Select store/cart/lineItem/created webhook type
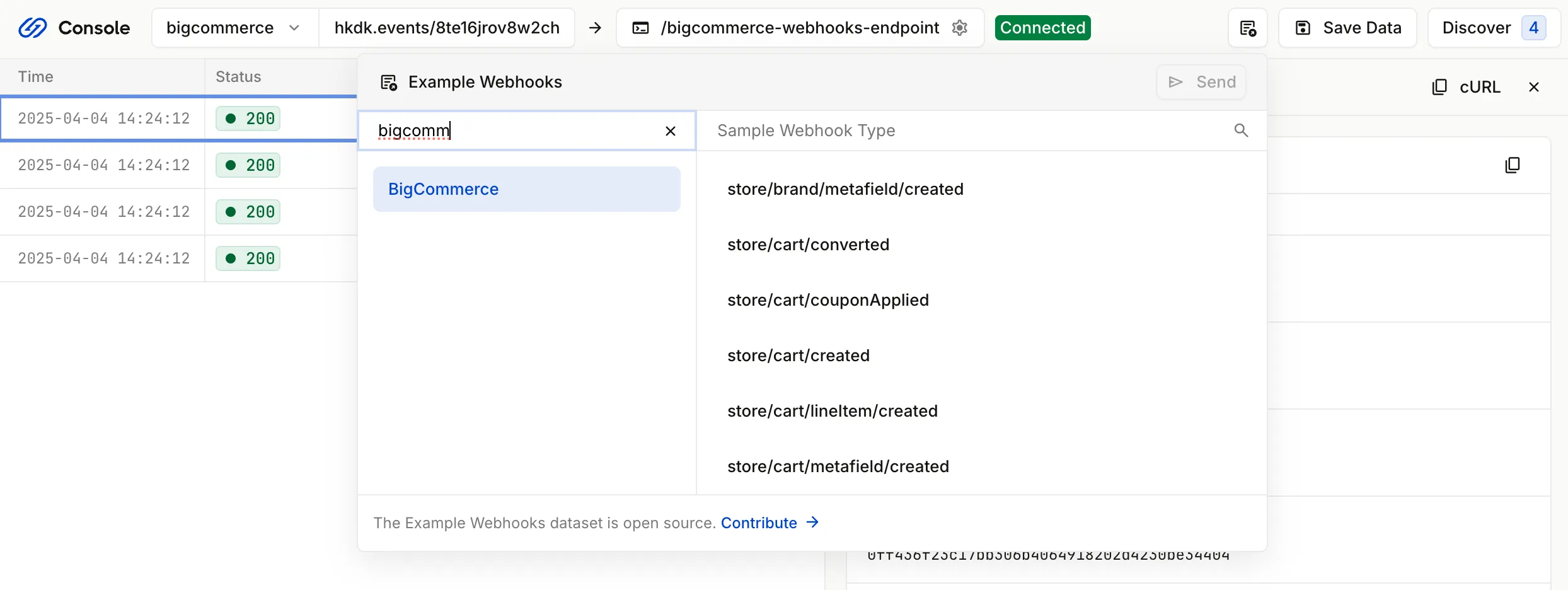This screenshot has width=1568, height=590. point(832,411)
